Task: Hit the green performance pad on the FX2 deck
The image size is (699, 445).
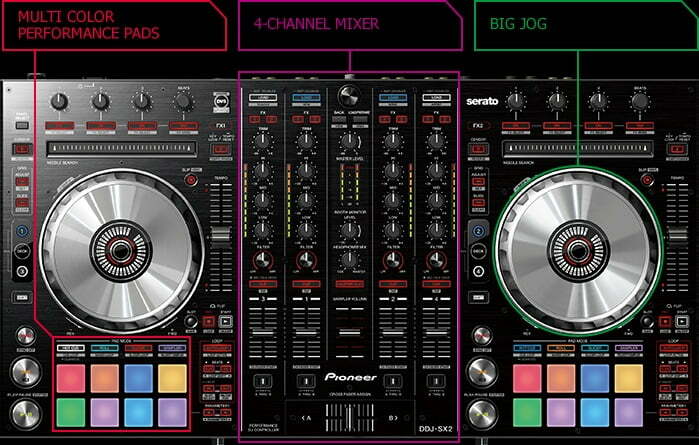Action: [x=527, y=412]
